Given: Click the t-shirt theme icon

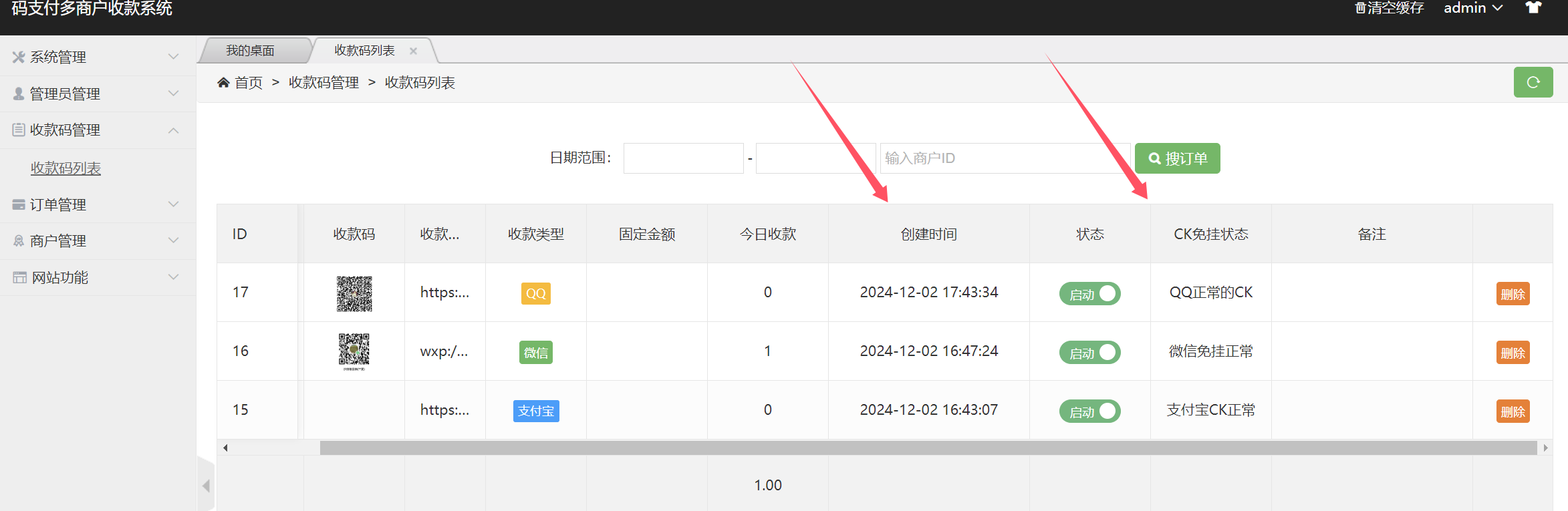Looking at the screenshot, I should pos(1533,8).
